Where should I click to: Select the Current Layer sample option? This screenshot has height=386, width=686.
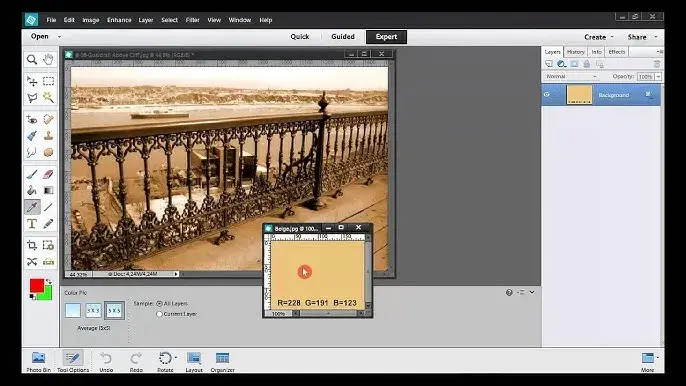(159, 314)
